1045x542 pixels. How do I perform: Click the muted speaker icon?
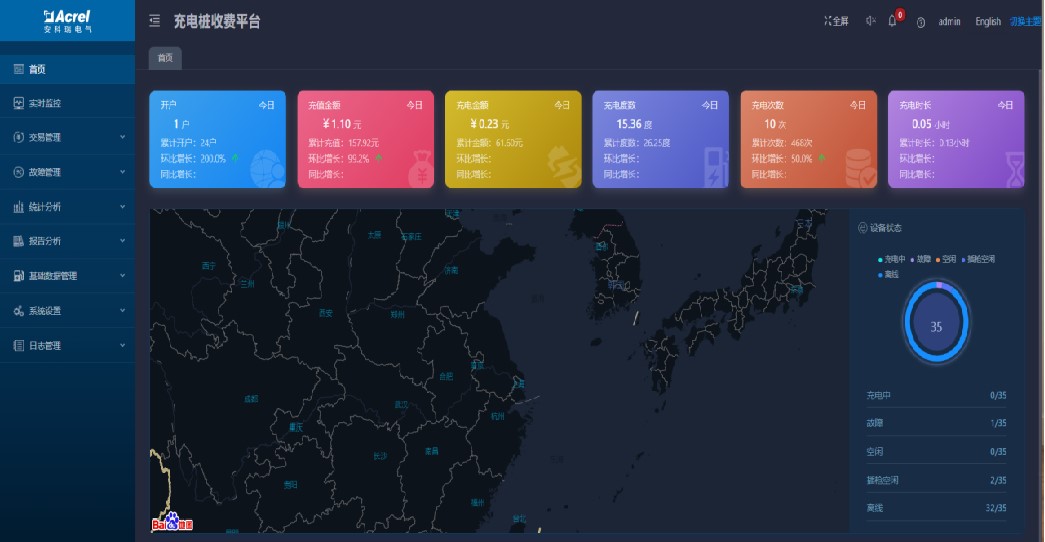tap(869, 21)
